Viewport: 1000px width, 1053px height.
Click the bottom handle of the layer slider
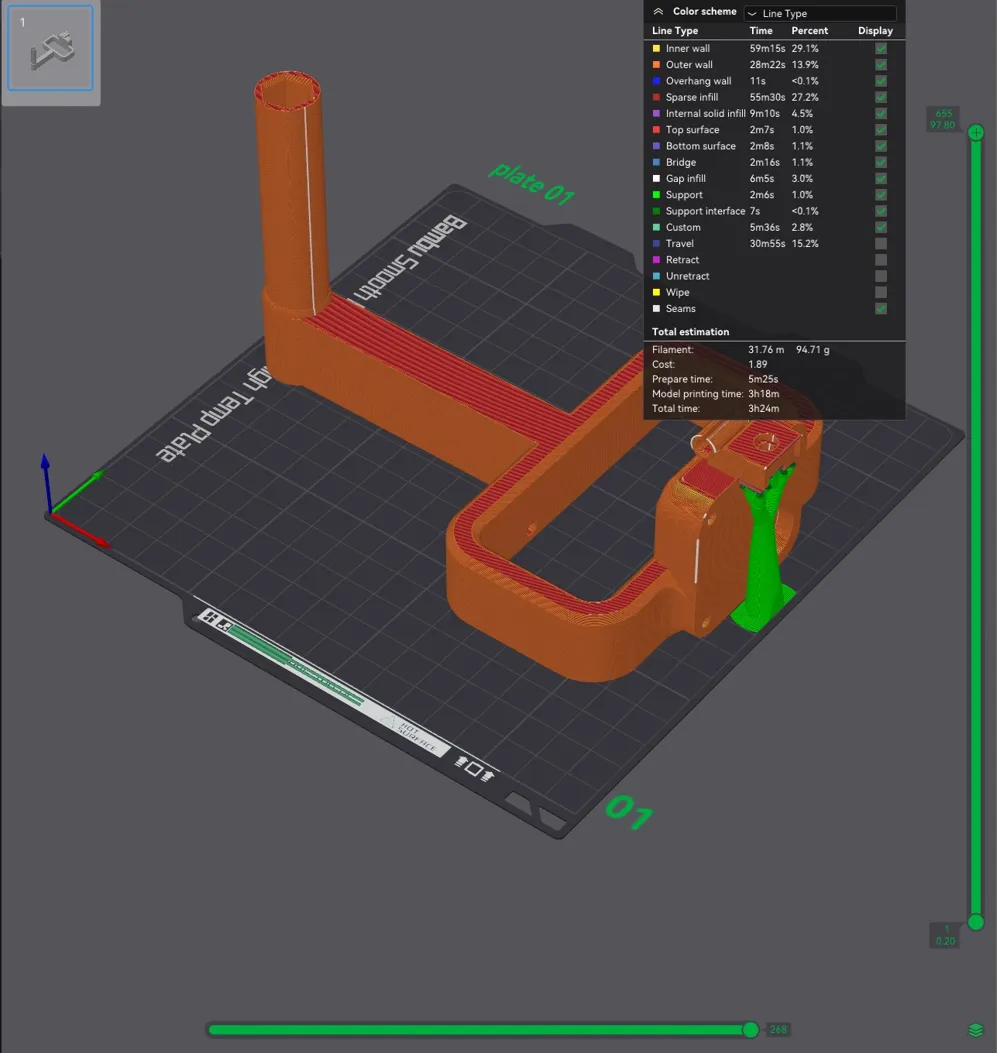pos(976,922)
